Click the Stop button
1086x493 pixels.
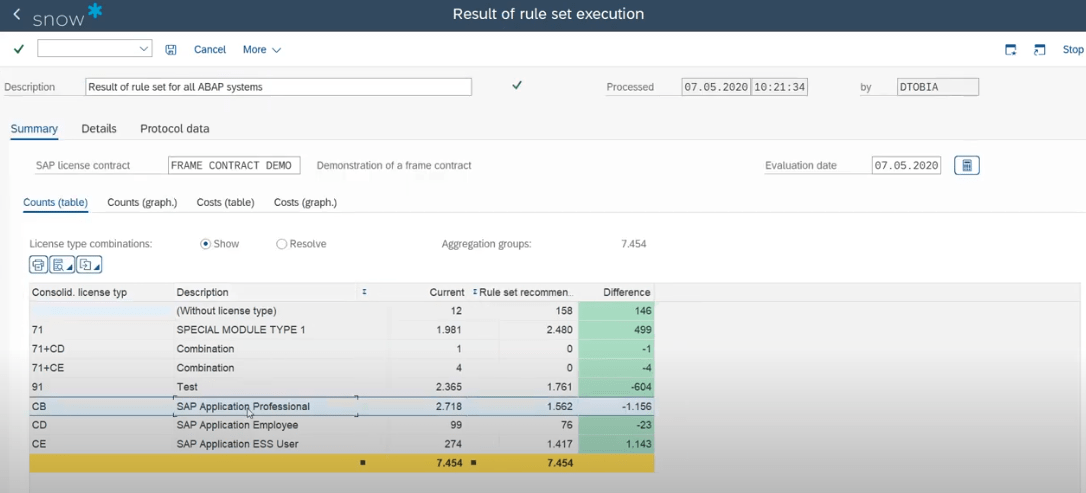1073,50
